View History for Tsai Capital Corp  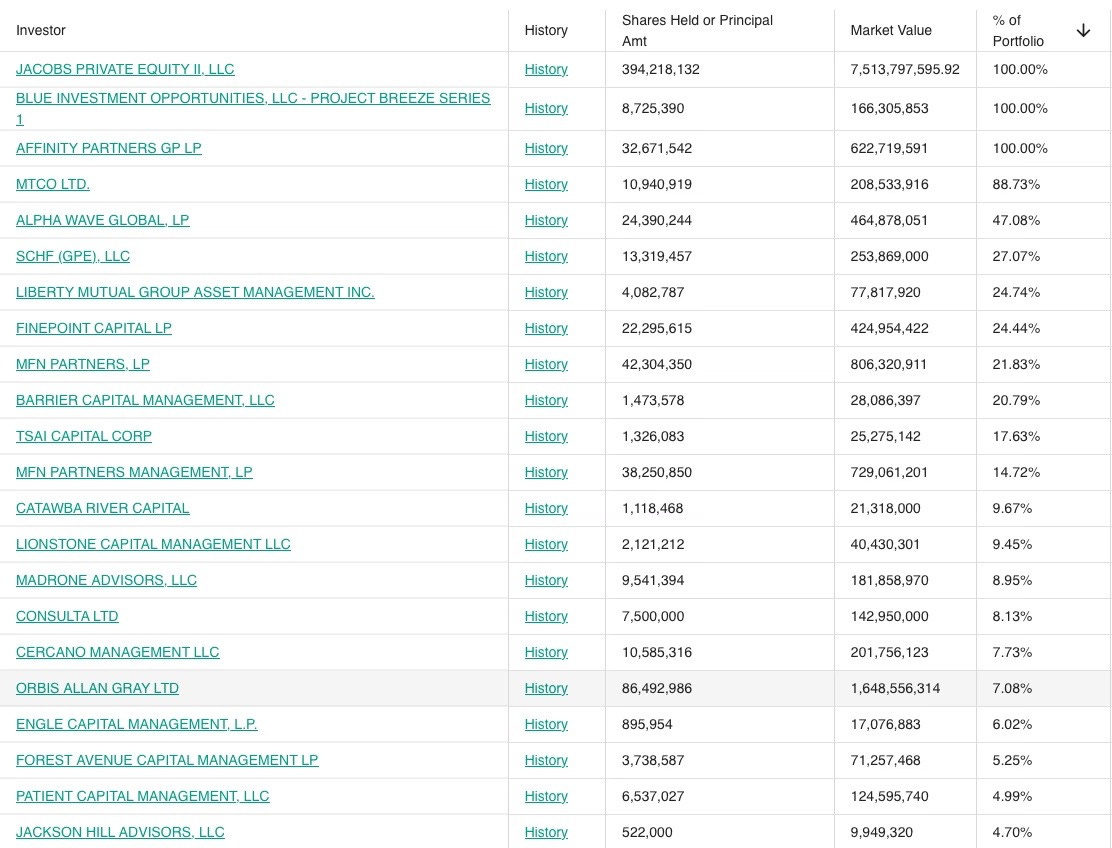[x=546, y=437]
